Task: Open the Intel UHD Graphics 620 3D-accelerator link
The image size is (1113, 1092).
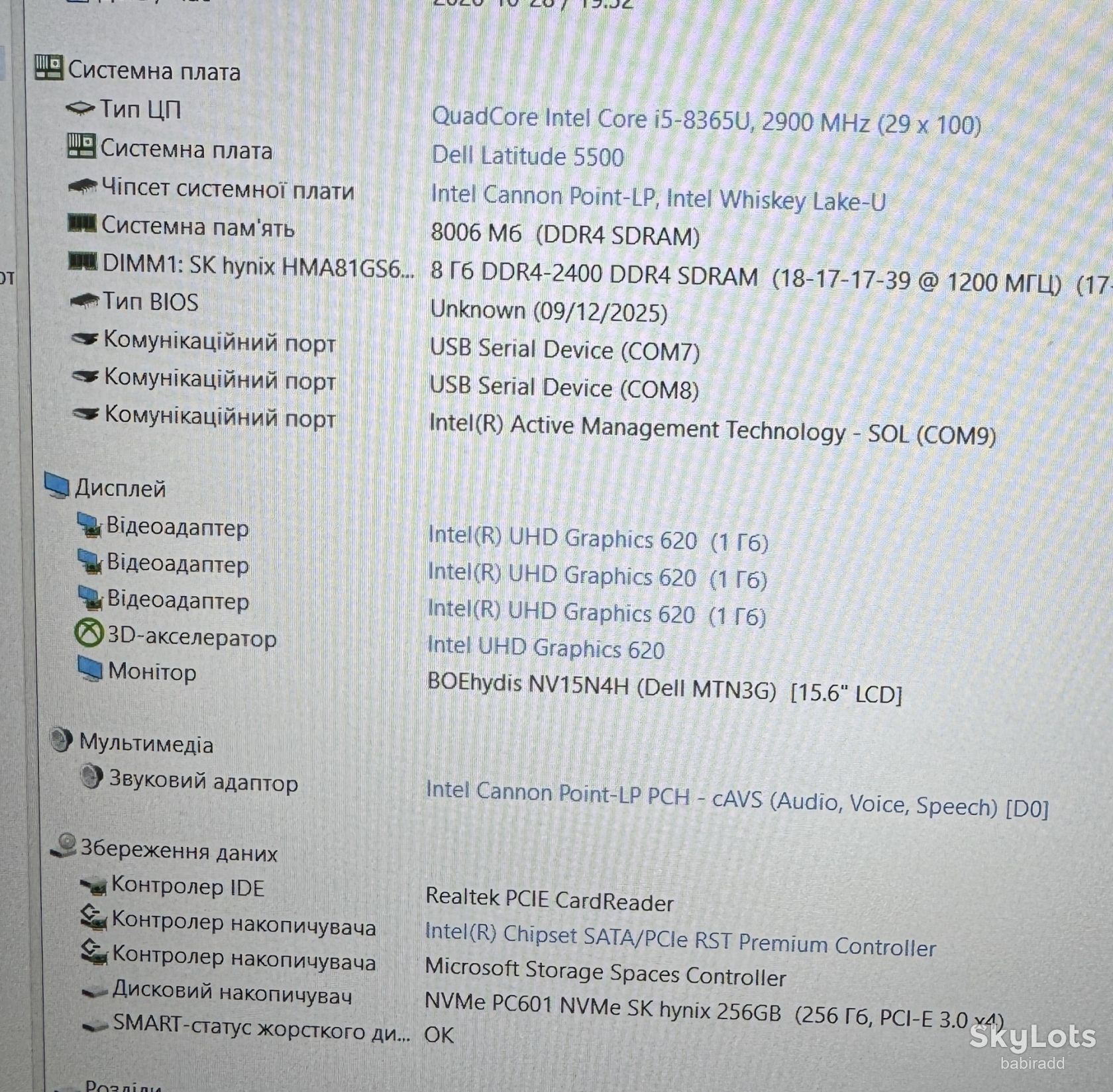Action: click(x=546, y=648)
